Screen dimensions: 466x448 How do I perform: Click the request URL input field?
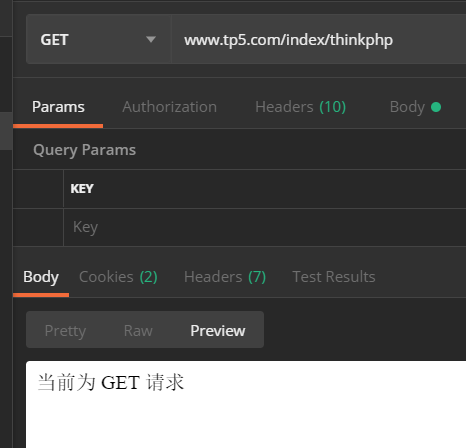tap(319, 39)
